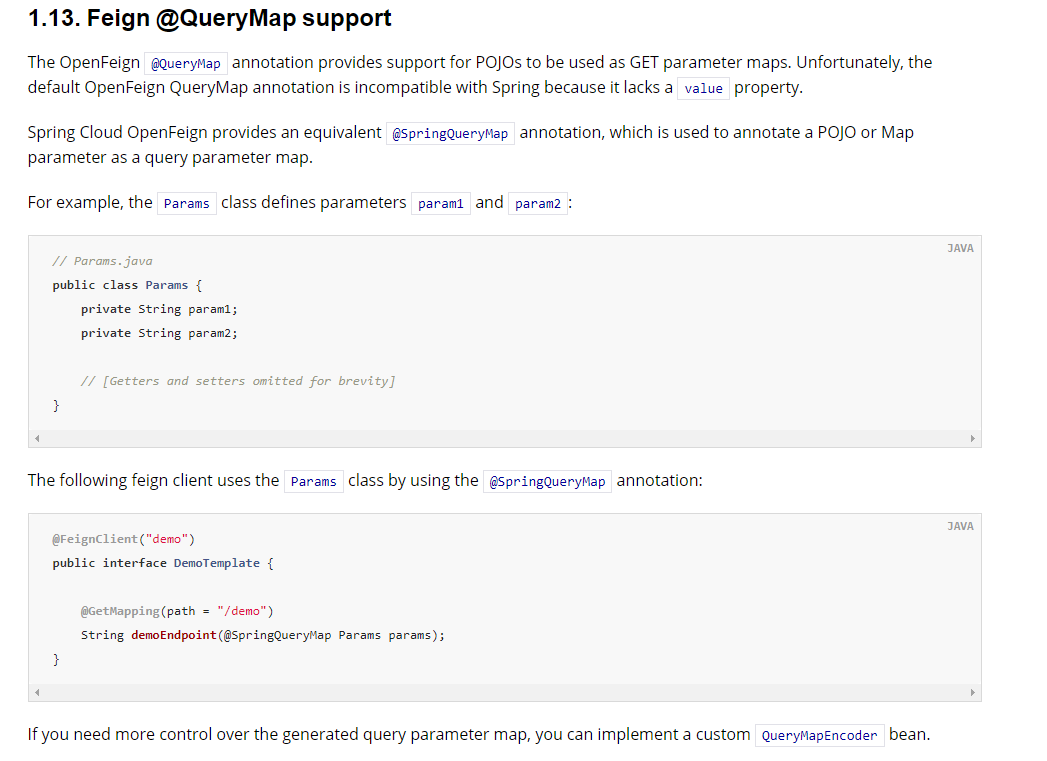Click the @SpringQueryMap badge near the feign client paragraph
1047x761 pixels.
pyautogui.click(x=547, y=480)
